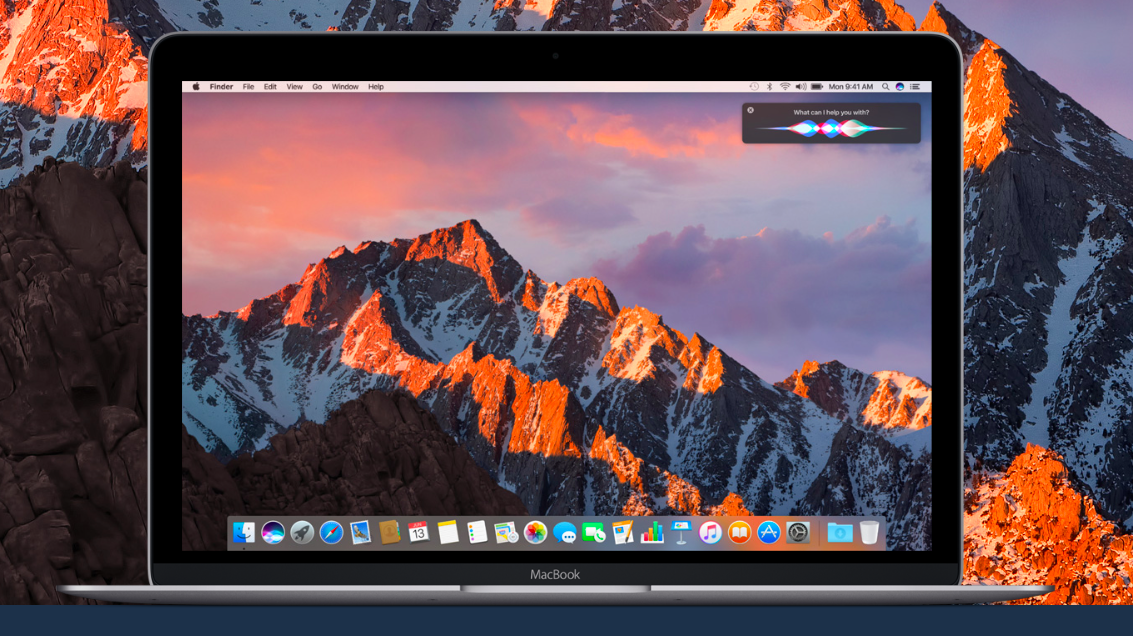Open Mail stamp icon in Dock
This screenshot has height=636, width=1133.
coord(360,533)
